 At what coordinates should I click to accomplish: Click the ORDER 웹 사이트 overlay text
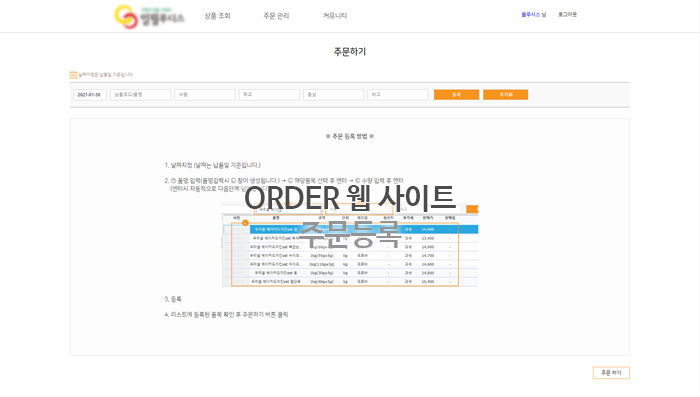click(350, 198)
